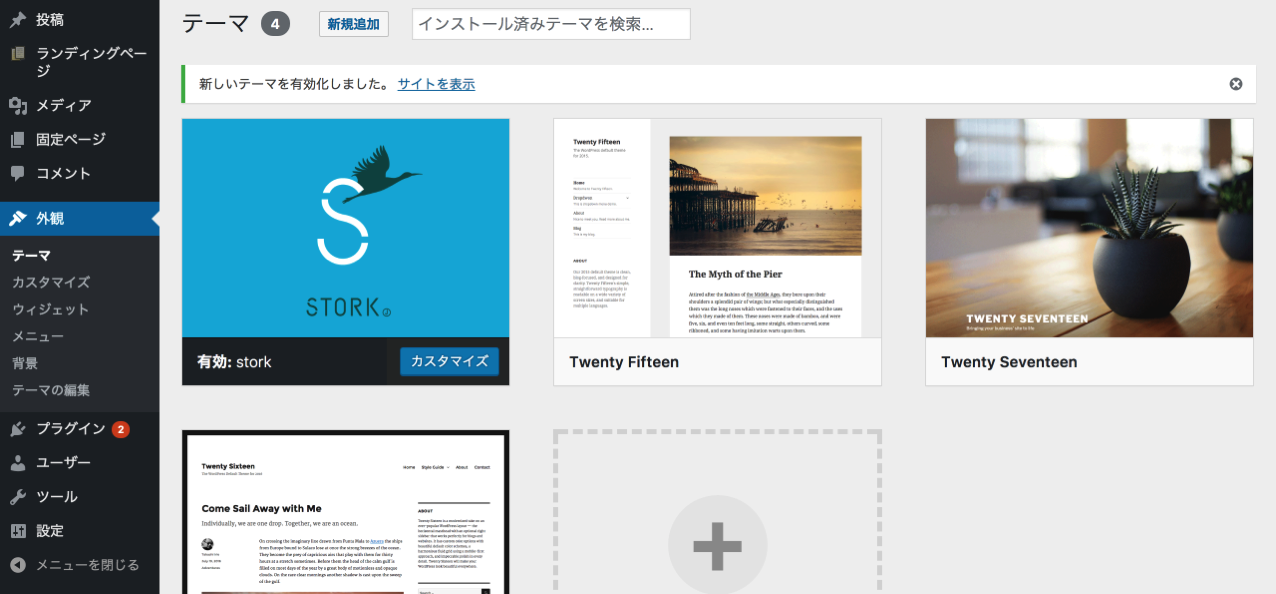Click the 有効: stork label
Viewport: 1276px width, 594px height.
point(234,362)
